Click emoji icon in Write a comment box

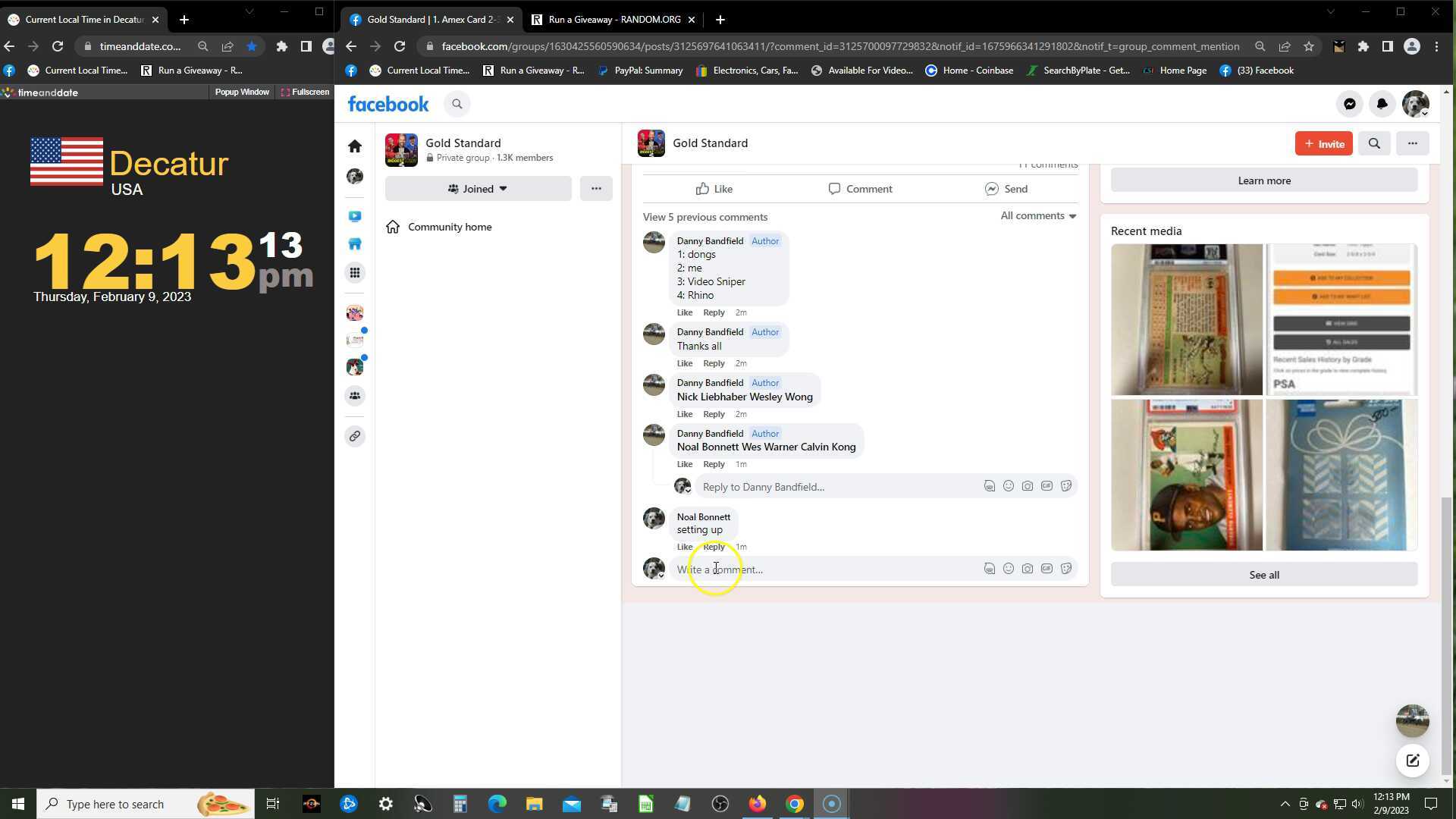(x=1008, y=569)
